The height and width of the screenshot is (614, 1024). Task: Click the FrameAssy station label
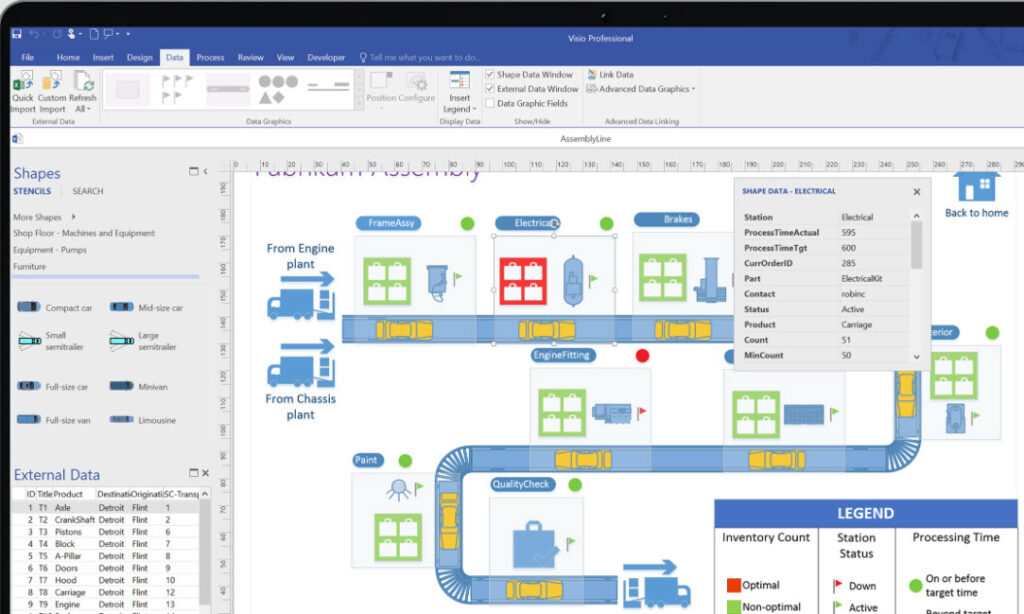click(x=389, y=223)
